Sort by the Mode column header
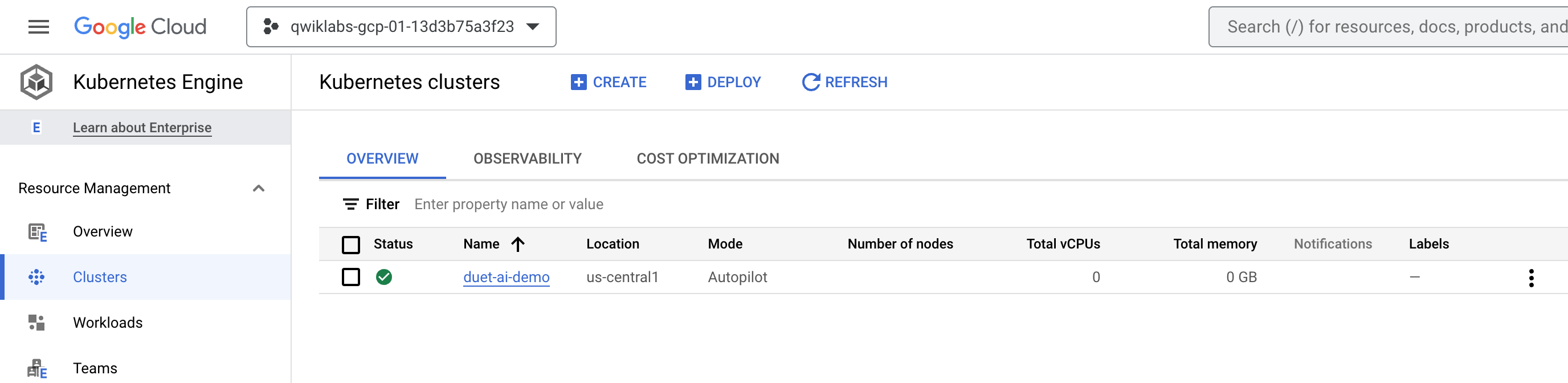Viewport: 1568px width, 383px height. (x=725, y=244)
